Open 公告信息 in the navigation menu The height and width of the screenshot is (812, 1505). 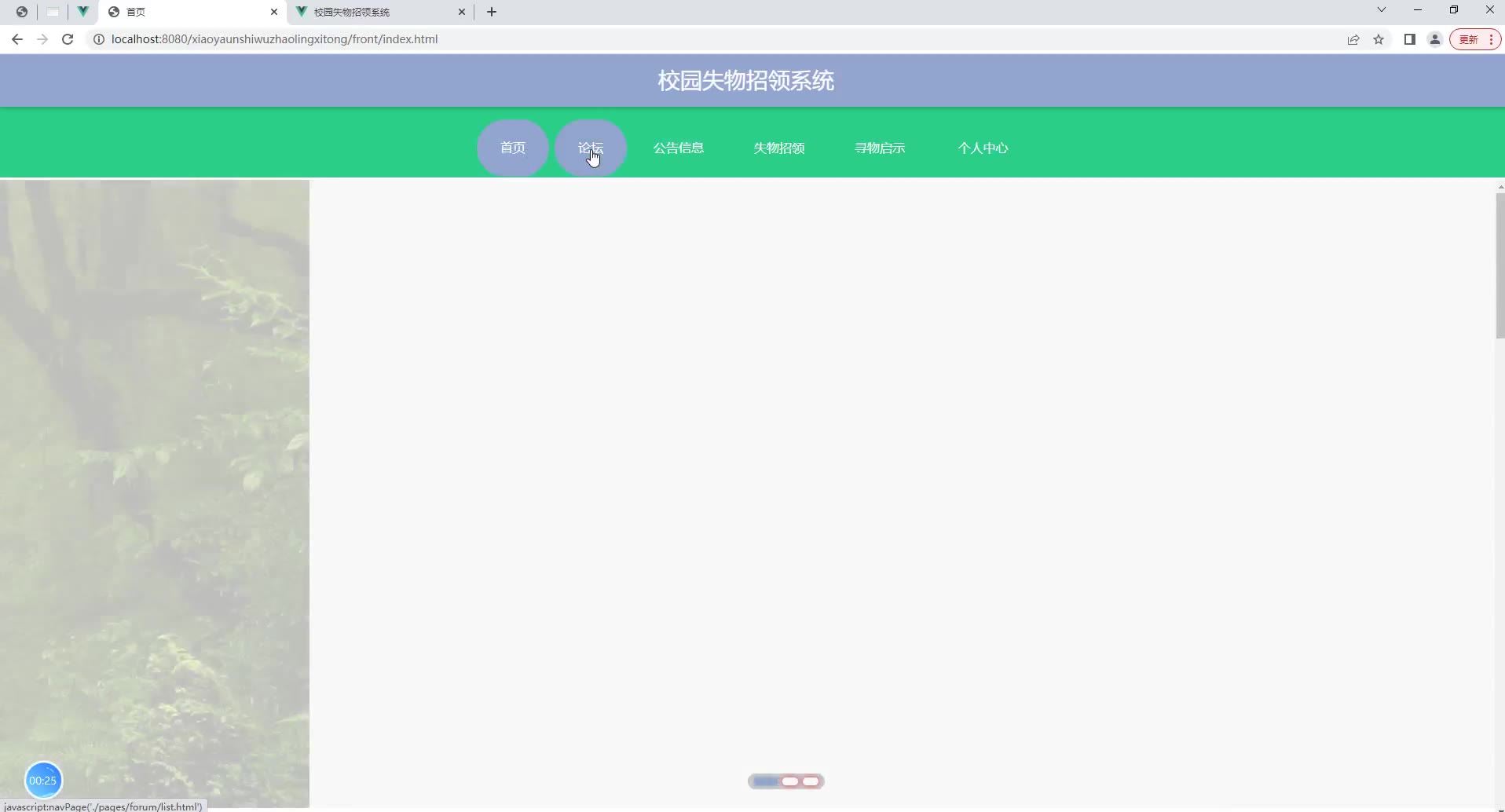click(x=679, y=148)
